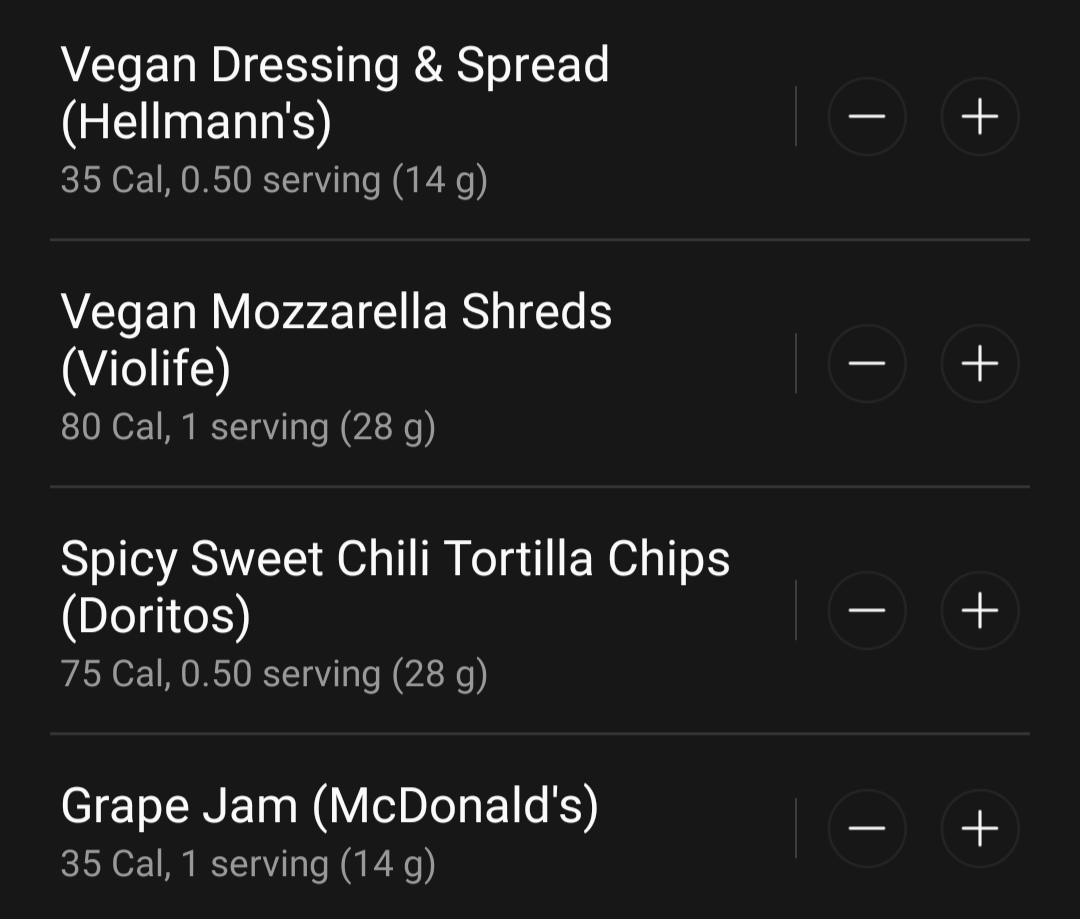Viewport: 1080px width, 919px height.
Task: Tap the 80 Cal, 1 serving details
Action: (x=247, y=427)
